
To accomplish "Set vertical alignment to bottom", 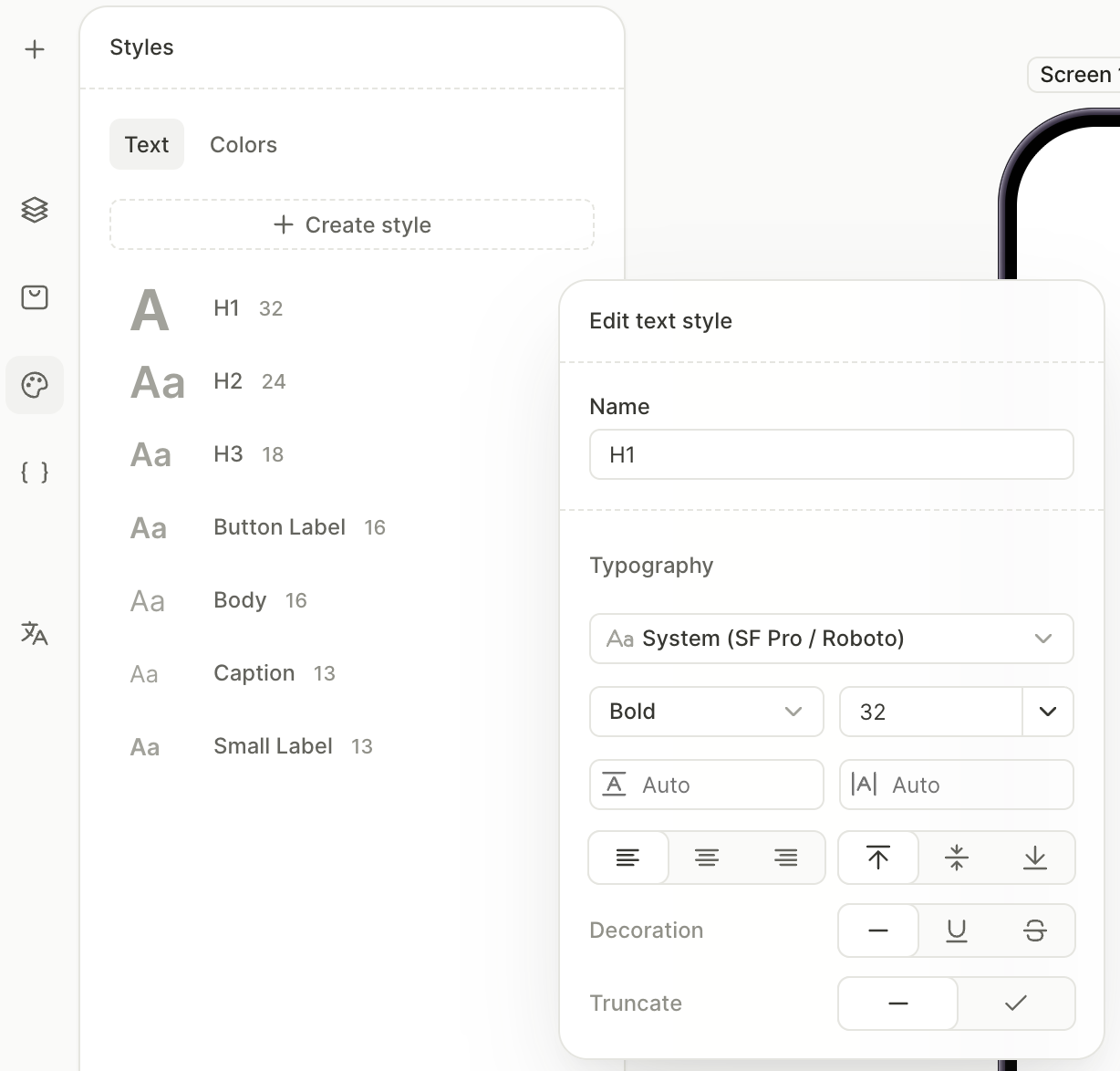I will pos(1035,858).
